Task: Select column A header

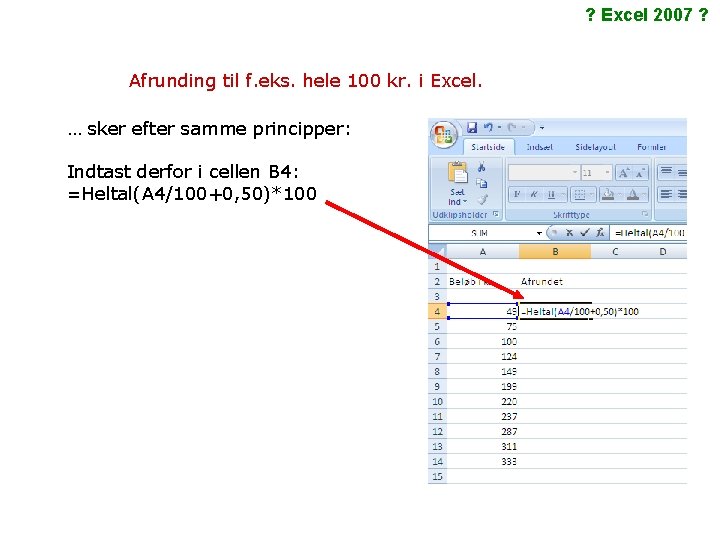Action: tap(483, 252)
